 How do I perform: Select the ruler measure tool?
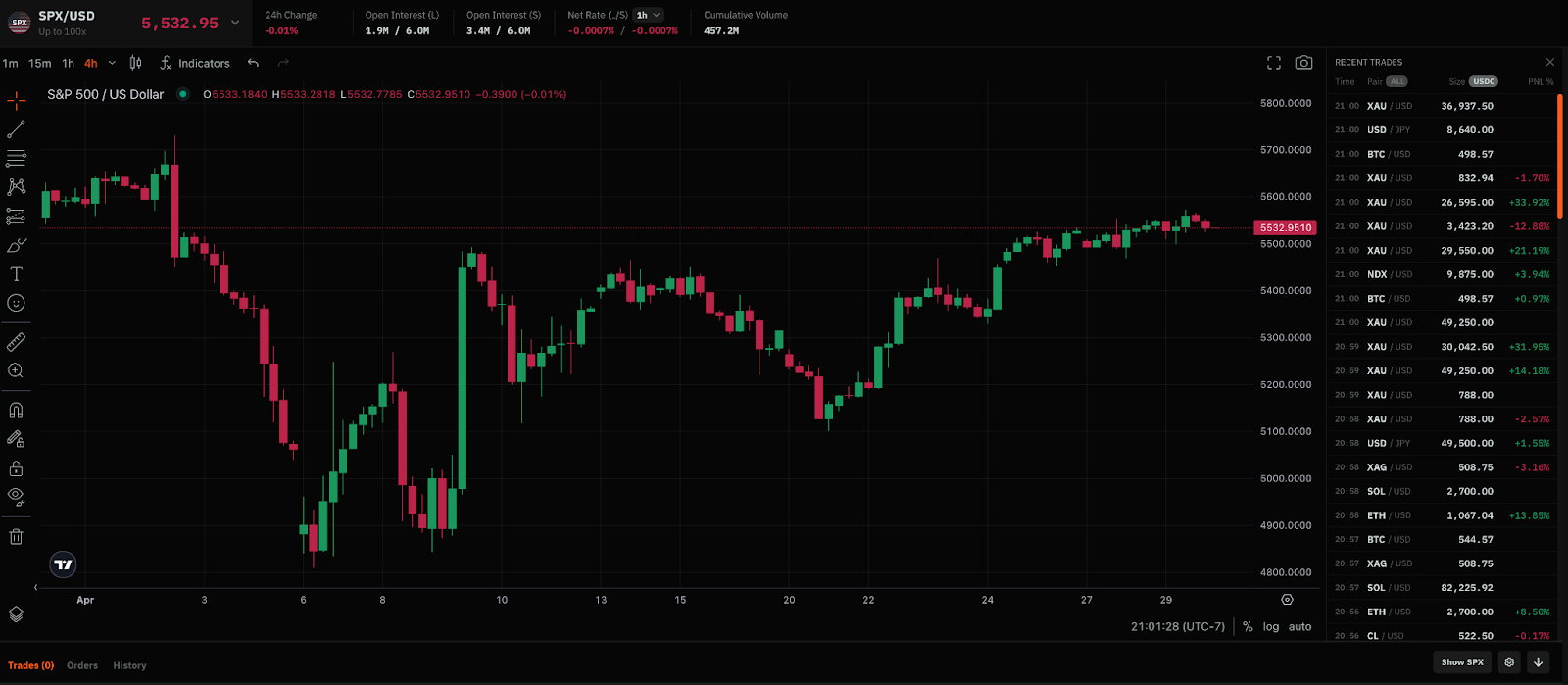coord(17,342)
